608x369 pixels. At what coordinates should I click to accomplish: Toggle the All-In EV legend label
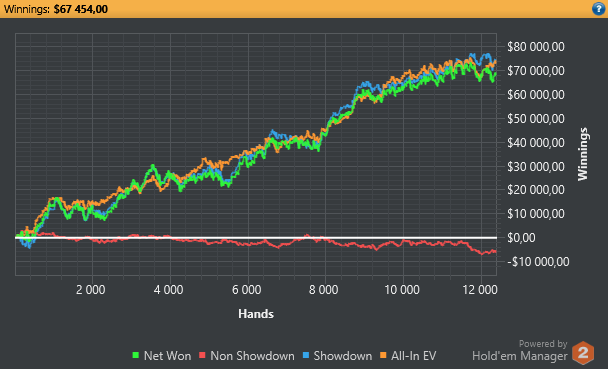pos(414,355)
